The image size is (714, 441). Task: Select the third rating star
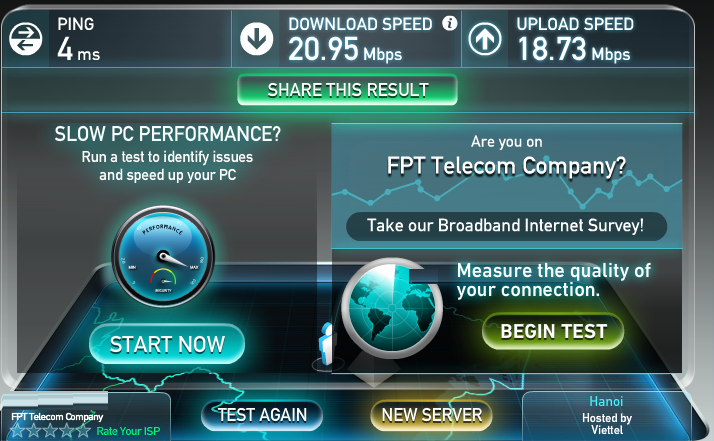point(50,431)
